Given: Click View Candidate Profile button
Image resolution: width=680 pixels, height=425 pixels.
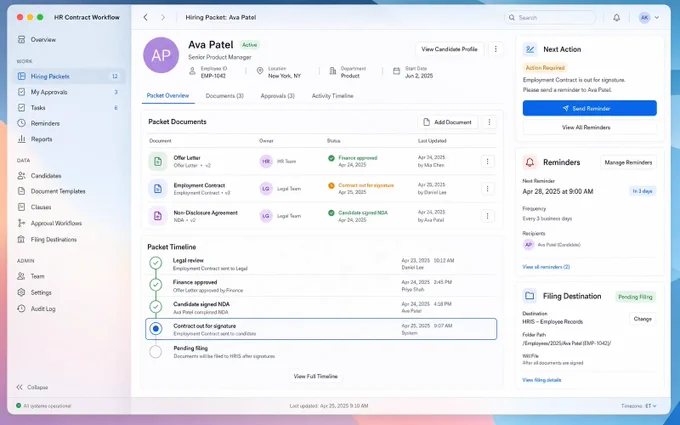Looking at the screenshot, I should click(x=449, y=49).
